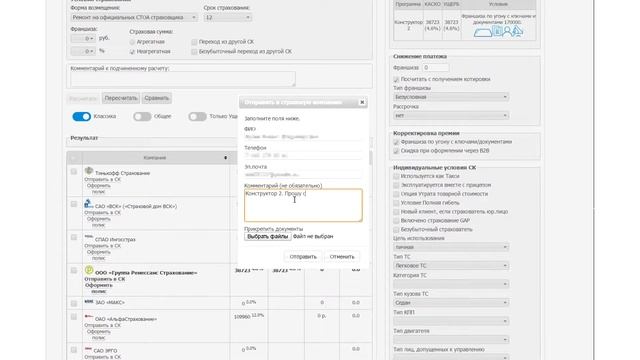Click the dialog comment text area
Viewport: 640px width, 360px height.
(x=303, y=205)
